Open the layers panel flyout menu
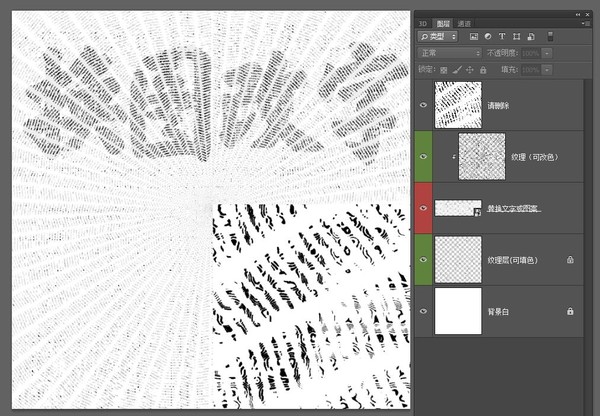 coord(585,23)
